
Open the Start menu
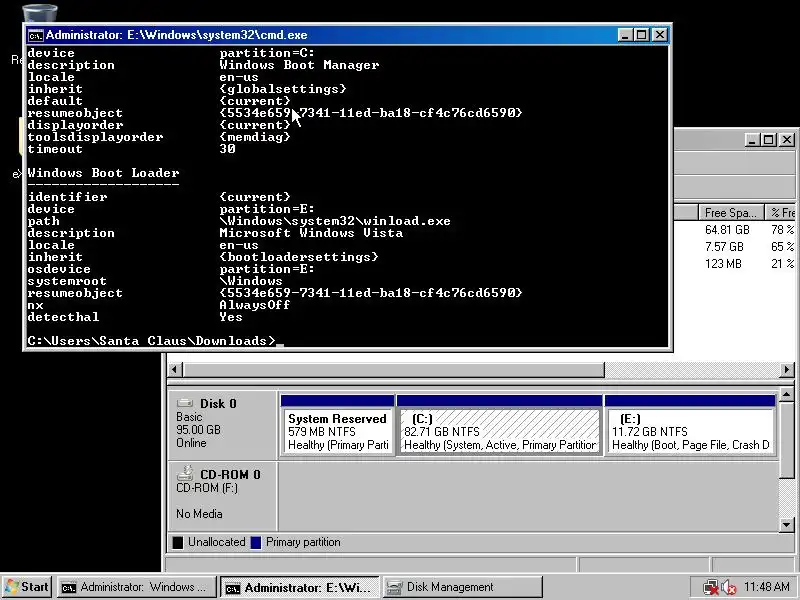click(x=27, y=587)
